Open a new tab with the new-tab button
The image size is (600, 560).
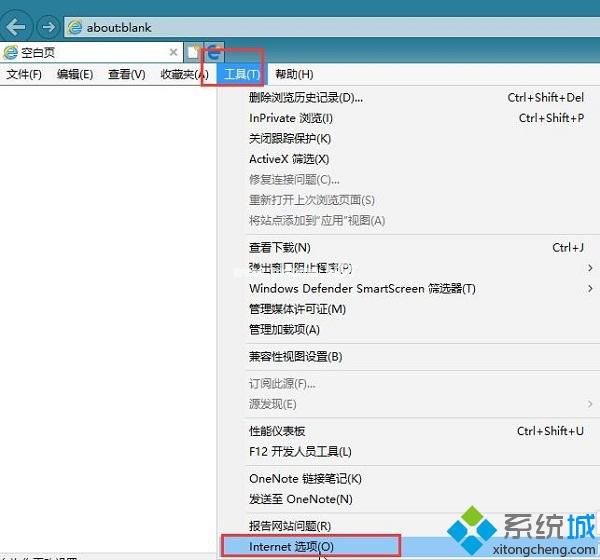(x=194, y=52)
